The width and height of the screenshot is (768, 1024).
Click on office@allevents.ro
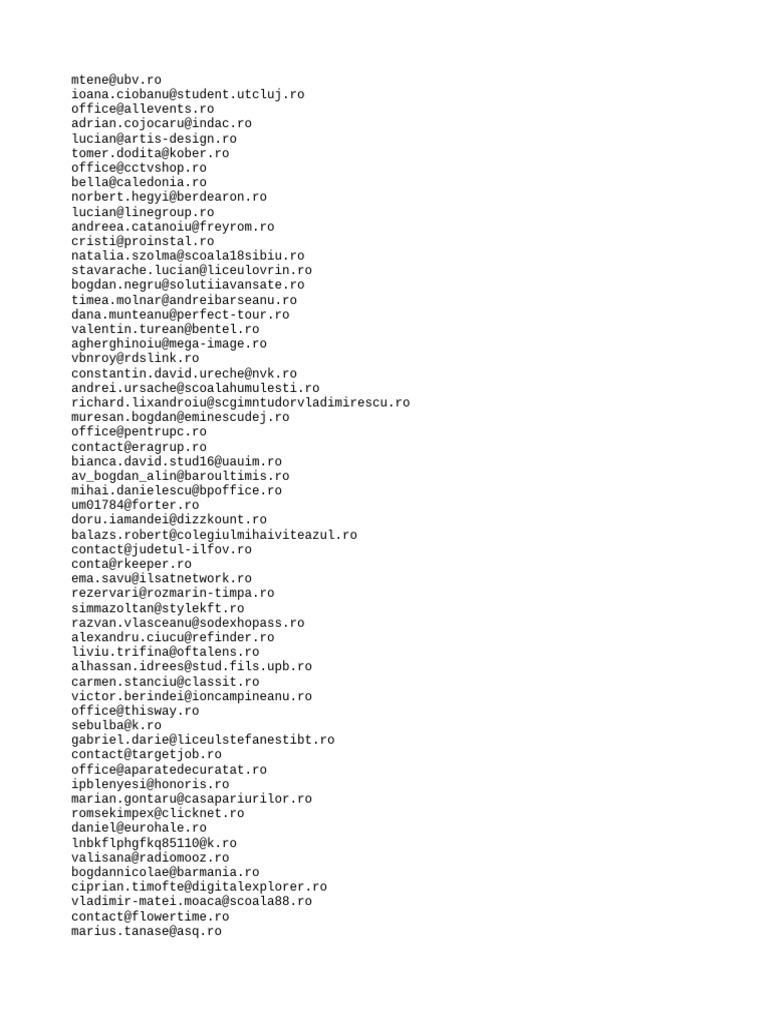tap(142, 109)
